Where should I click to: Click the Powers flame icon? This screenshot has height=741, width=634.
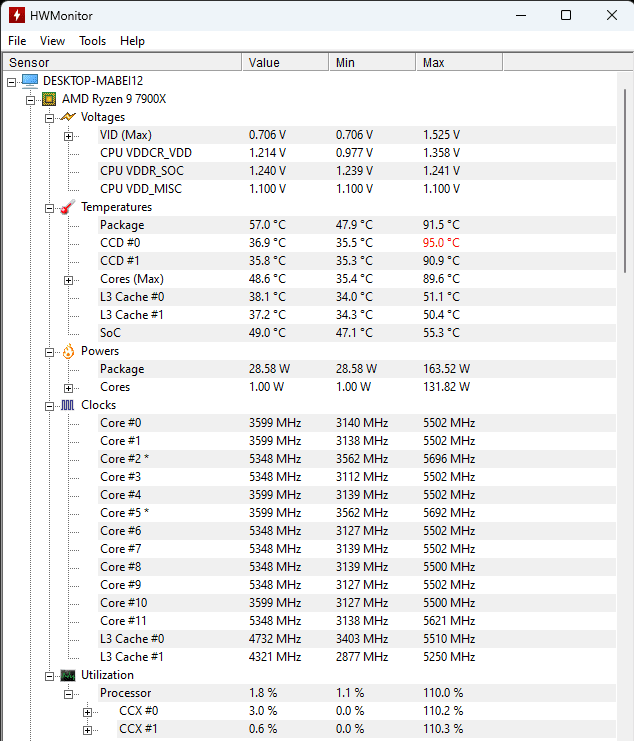click(x=68, y=351)
